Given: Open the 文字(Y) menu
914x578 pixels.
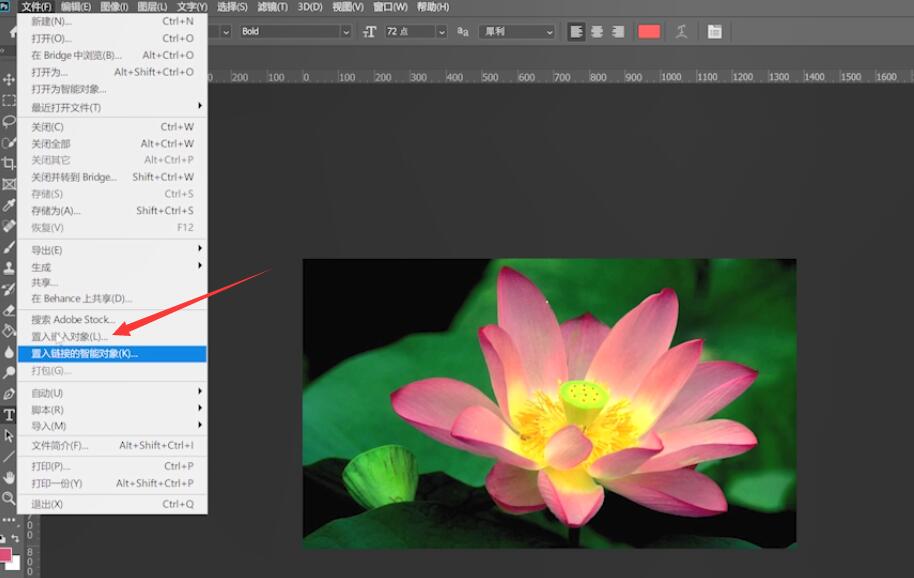Looking at the screenshot, I should [x=192, y=7].
